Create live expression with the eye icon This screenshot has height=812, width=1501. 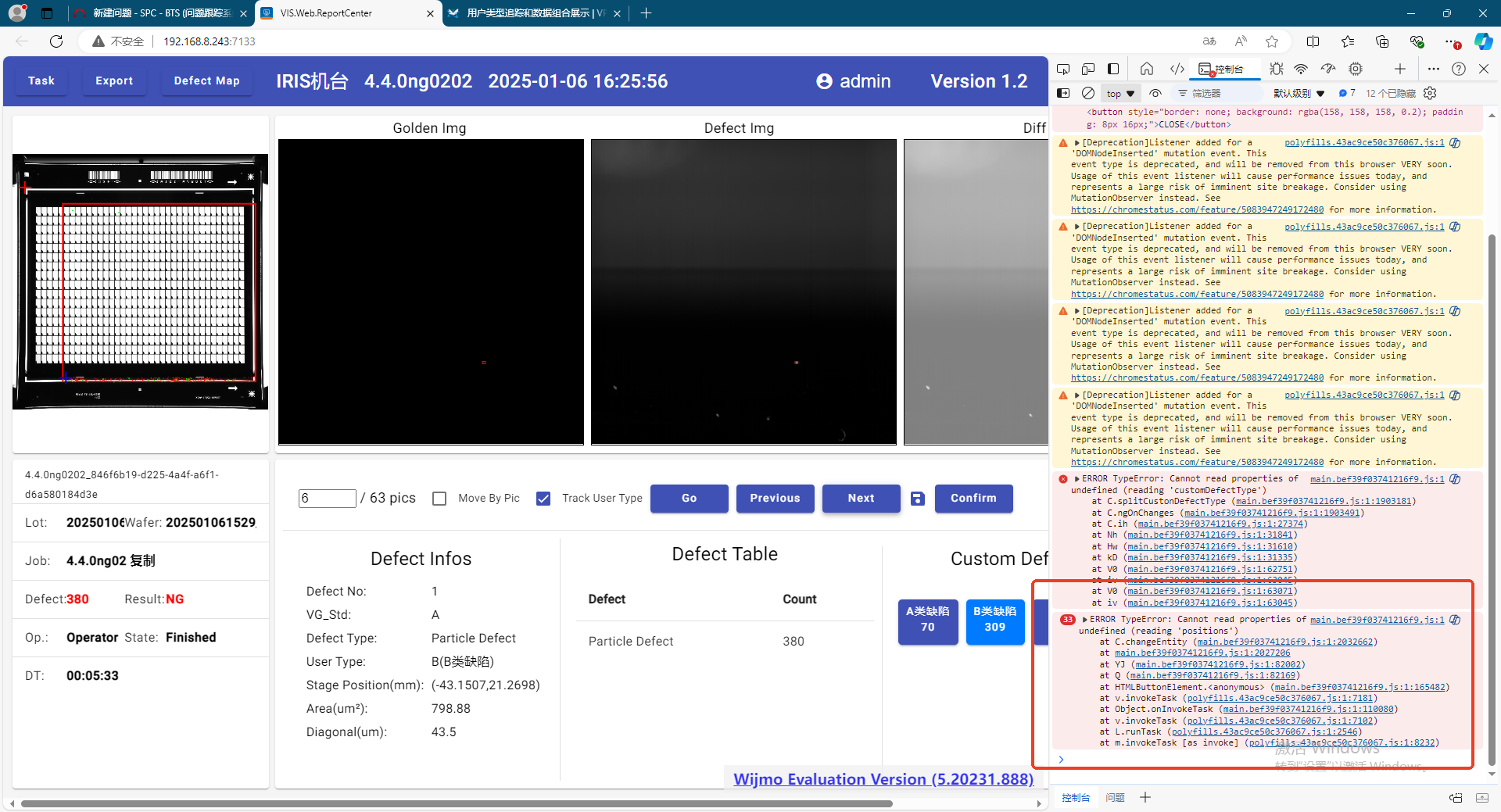pos(1155,93)
